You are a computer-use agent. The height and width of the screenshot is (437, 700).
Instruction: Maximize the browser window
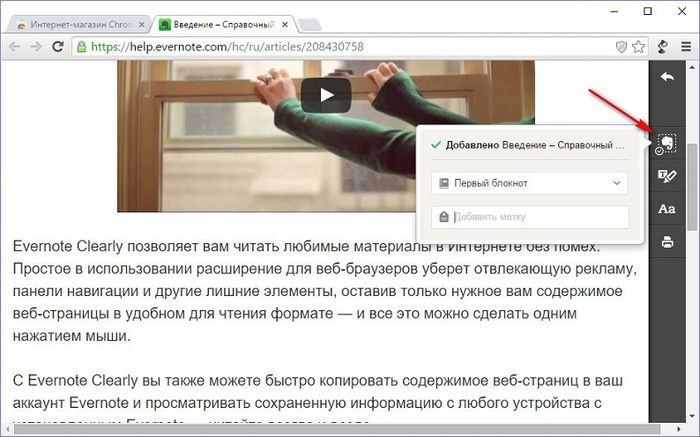click(648, 11)
